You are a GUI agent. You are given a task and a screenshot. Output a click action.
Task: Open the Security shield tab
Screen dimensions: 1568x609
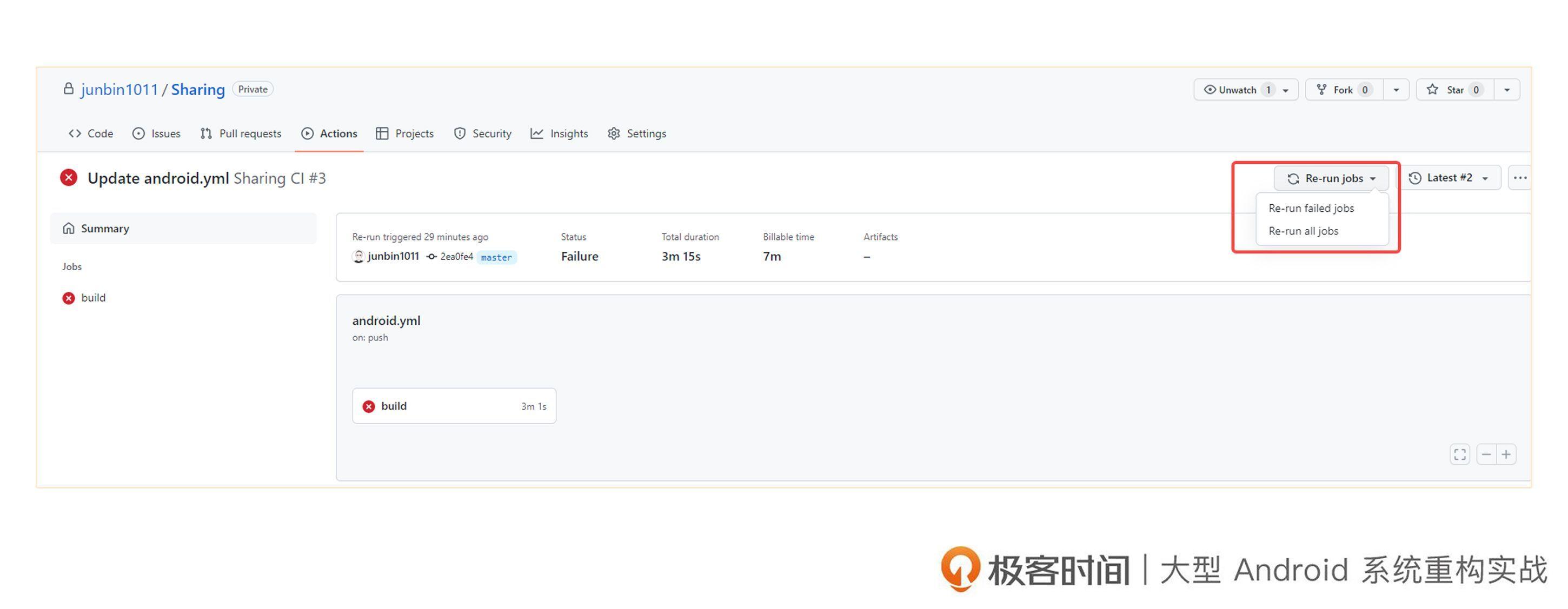coord(483,133)
